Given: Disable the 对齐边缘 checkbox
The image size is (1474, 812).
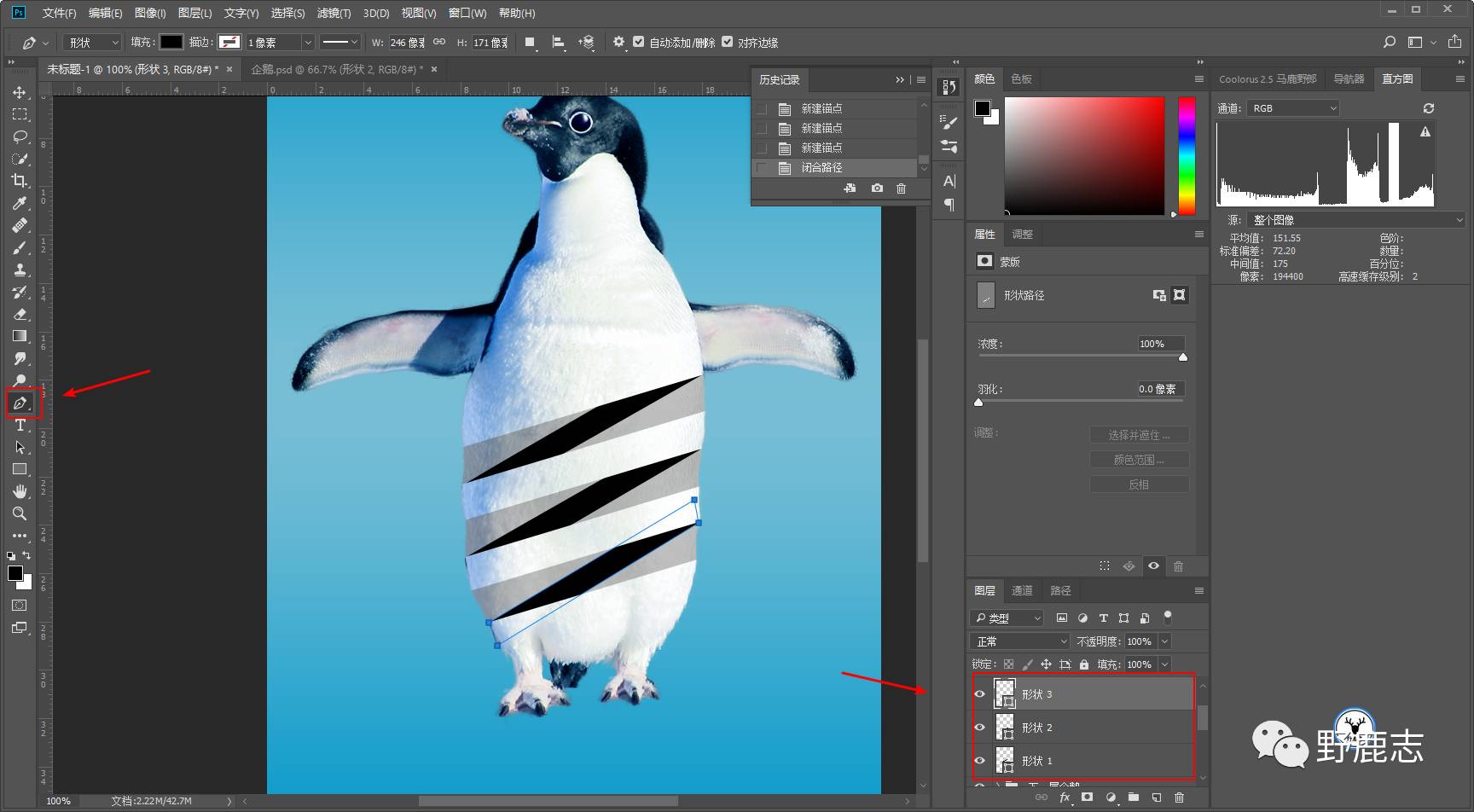Looking at the screenshot, I should click(x=727, y=42).
